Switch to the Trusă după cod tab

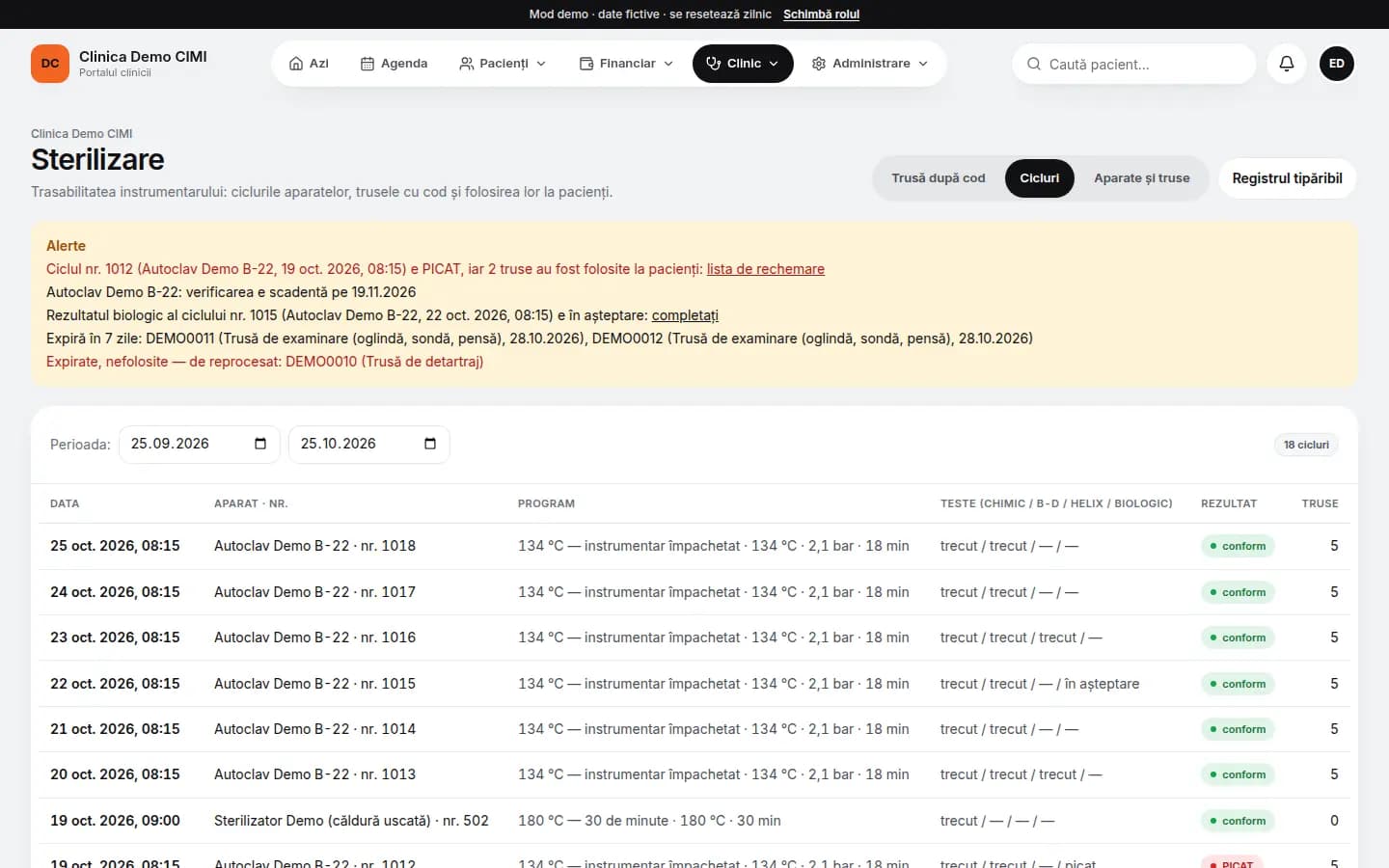(939, 178)
